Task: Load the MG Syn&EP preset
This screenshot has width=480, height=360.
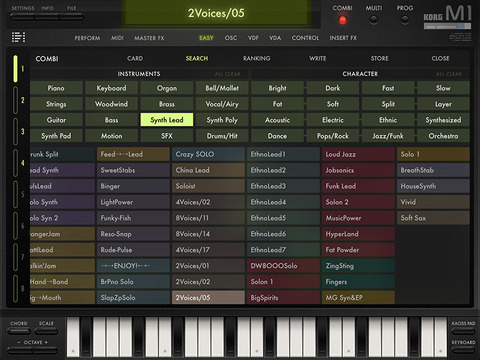Action: click(358, 298)
